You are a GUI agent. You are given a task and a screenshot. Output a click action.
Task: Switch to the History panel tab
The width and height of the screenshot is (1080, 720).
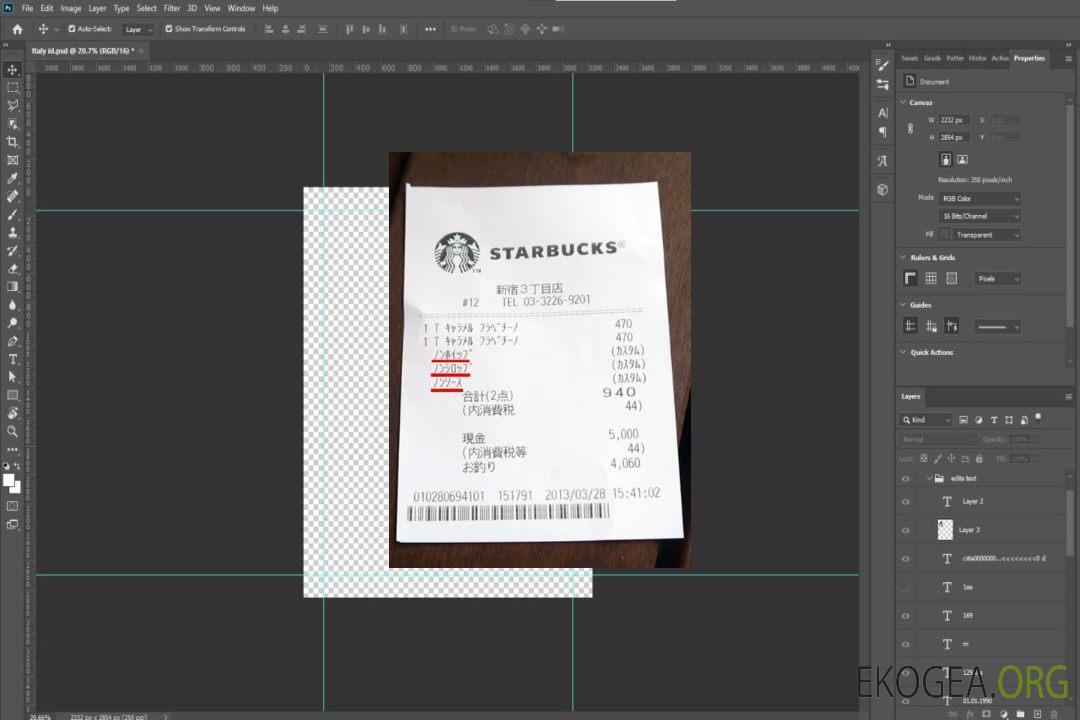pyautogui.click(x=977, y=59)
